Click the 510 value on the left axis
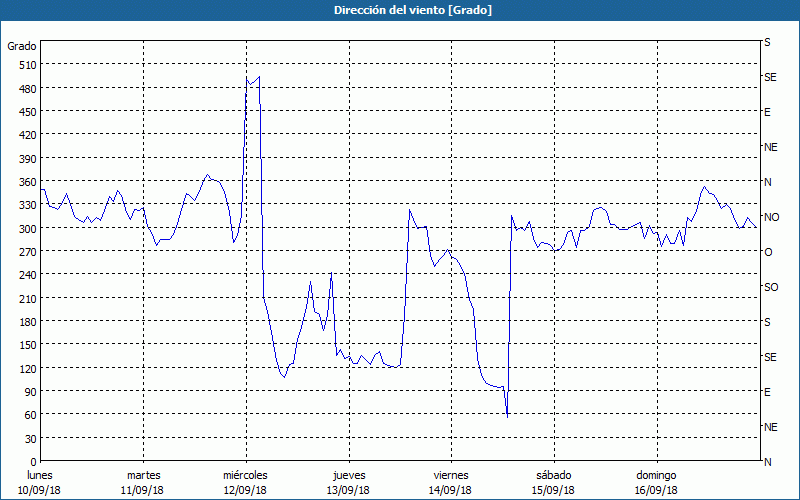Viewport: 800px width, 500px height. (x=28, y=65)
